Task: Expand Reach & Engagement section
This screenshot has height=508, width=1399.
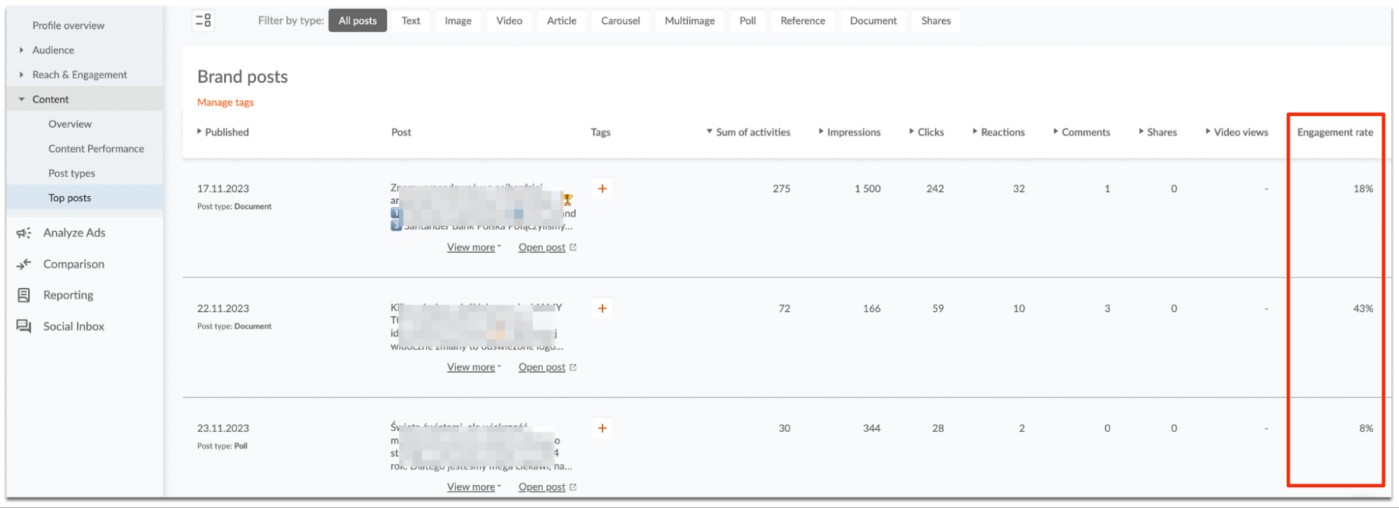Action: [x=22, y=75]
